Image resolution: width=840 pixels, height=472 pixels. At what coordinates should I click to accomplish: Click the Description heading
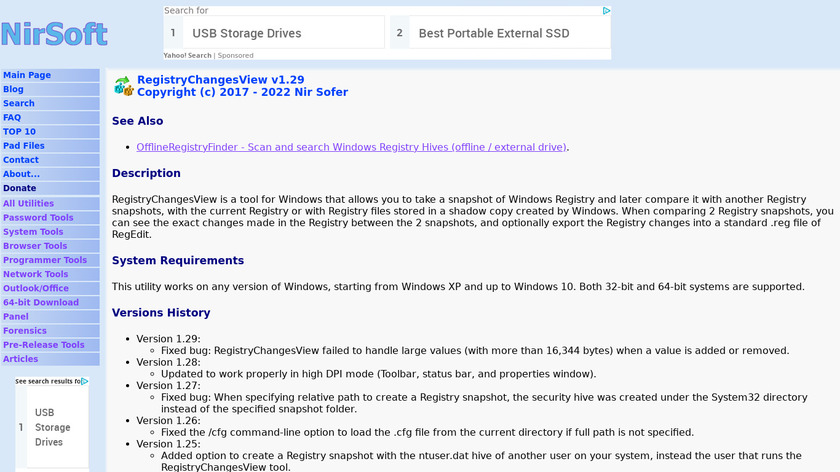[146, 174]
